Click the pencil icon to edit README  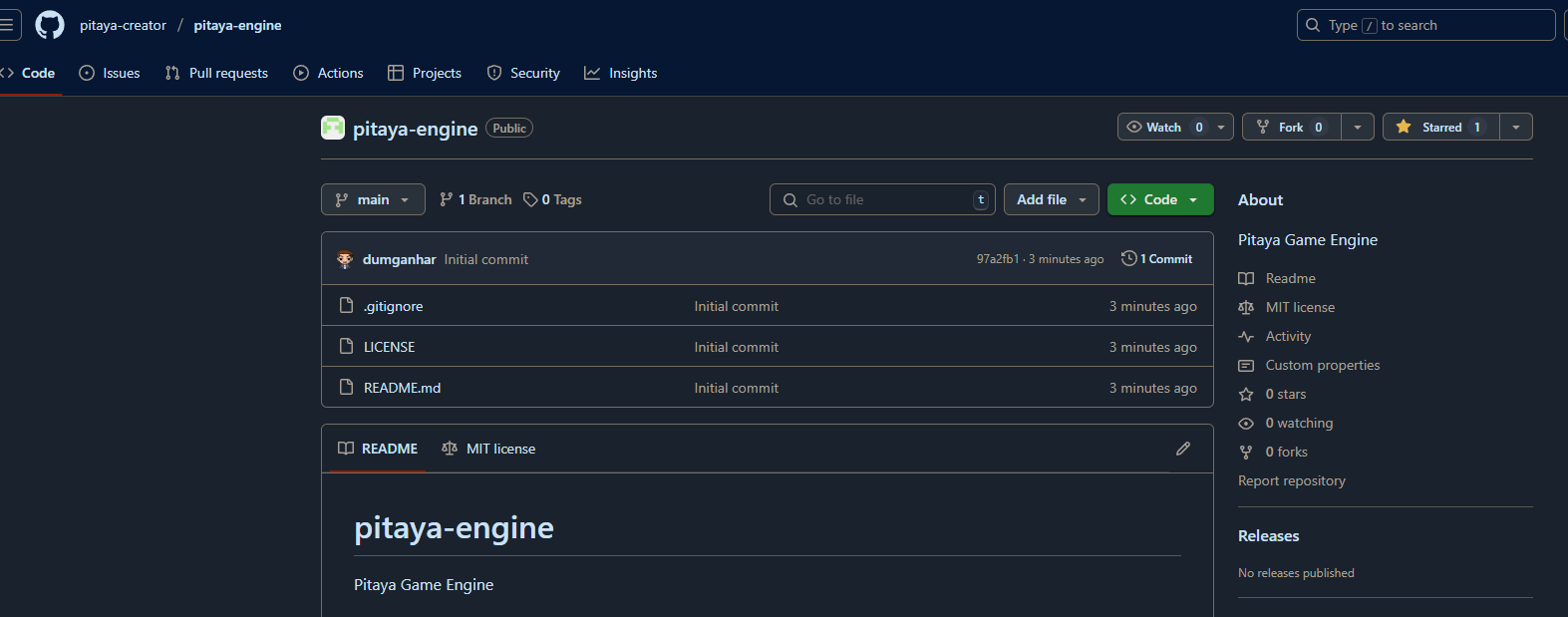pos(1183,449)
